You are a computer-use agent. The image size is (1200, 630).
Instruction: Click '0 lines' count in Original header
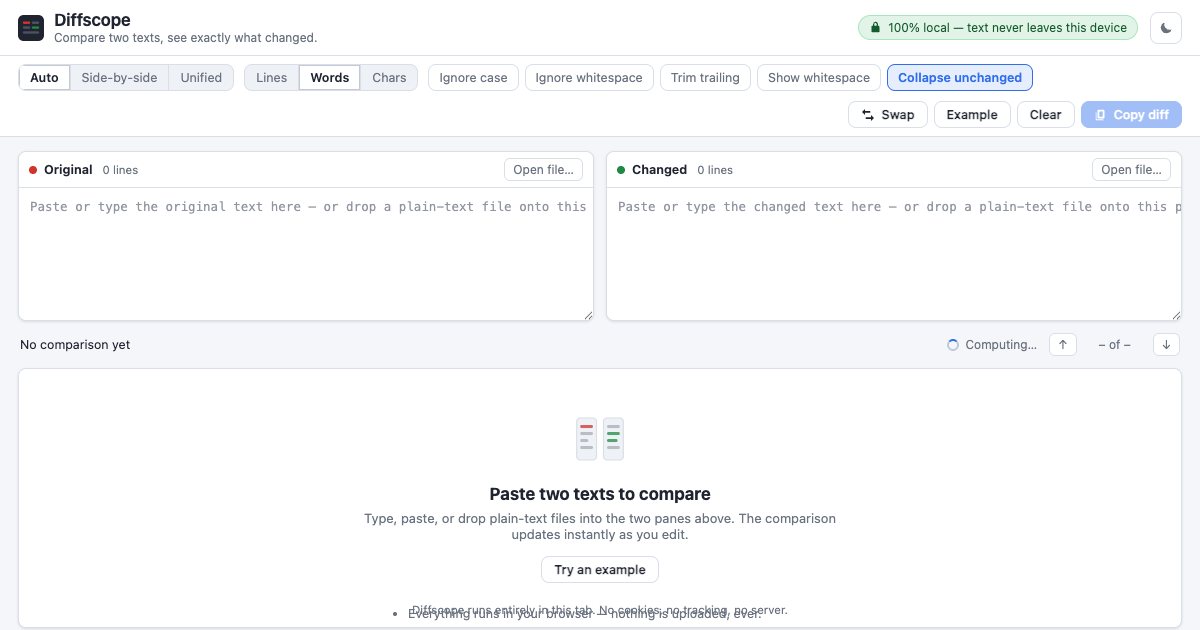120,170
